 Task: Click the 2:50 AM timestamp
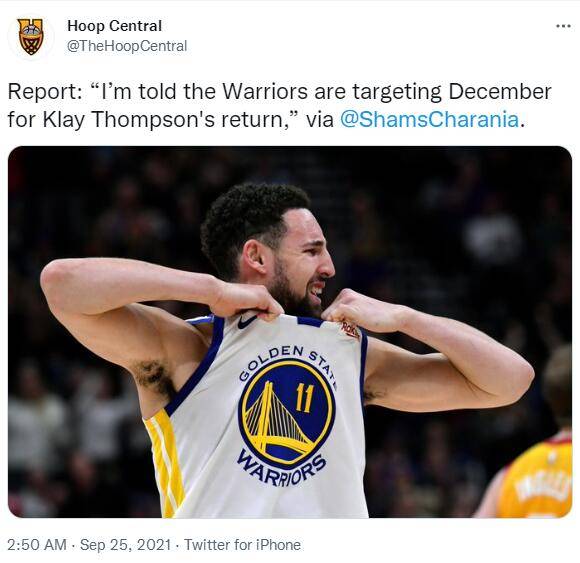(37, 545)
